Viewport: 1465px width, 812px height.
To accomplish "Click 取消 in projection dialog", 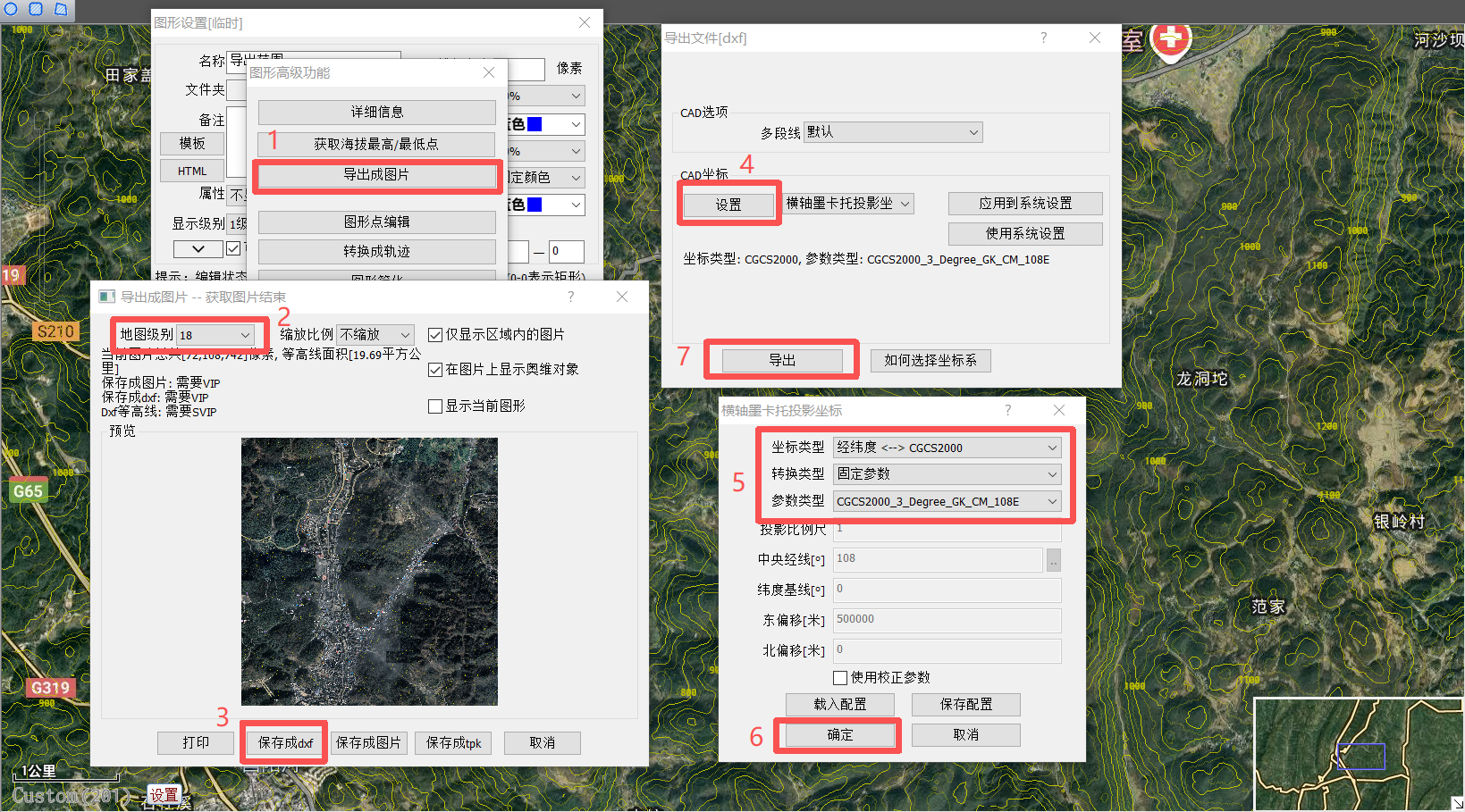I will click(x=966, y=735).
